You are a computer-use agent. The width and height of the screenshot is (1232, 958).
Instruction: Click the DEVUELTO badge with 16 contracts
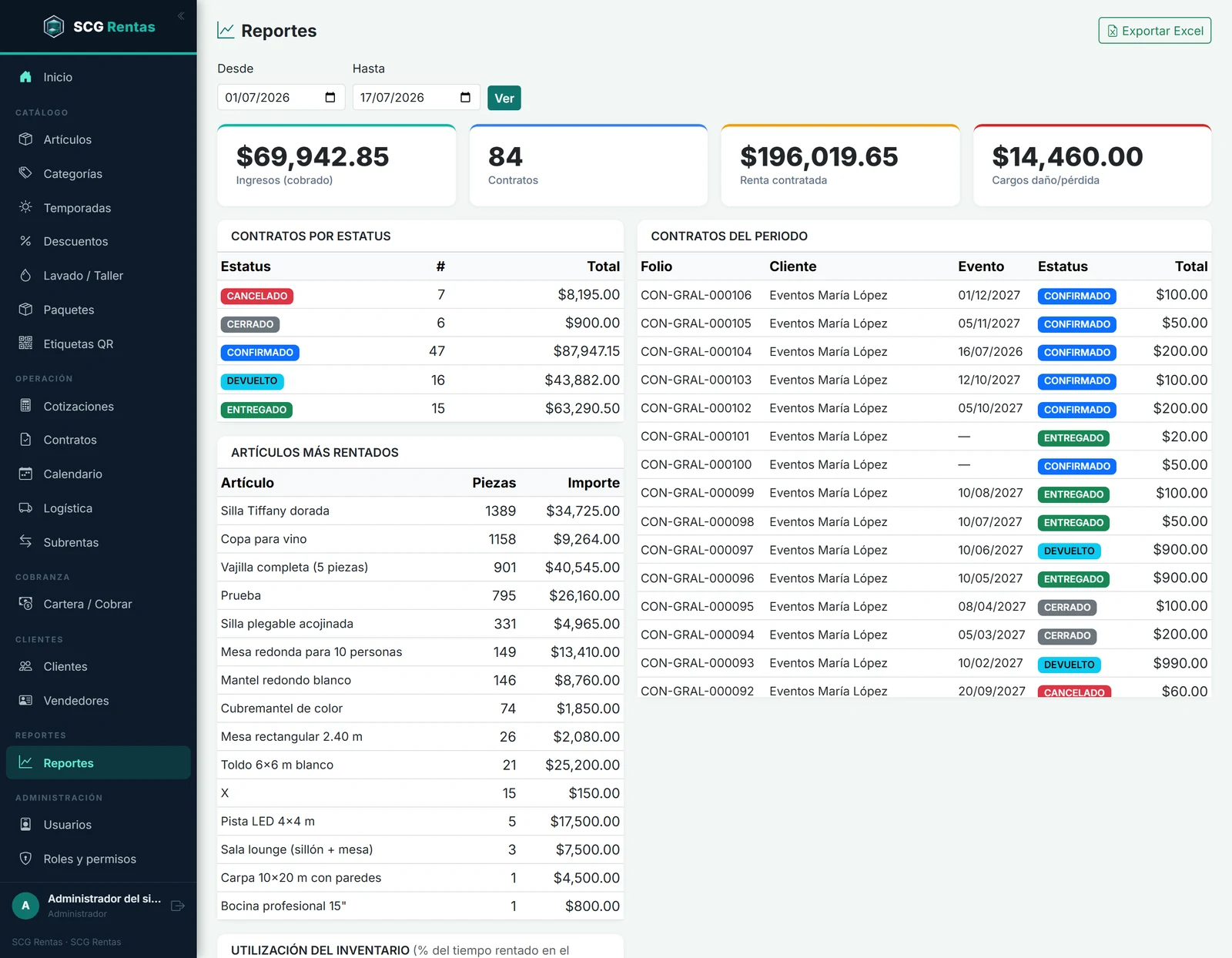(x=252, y=380)
